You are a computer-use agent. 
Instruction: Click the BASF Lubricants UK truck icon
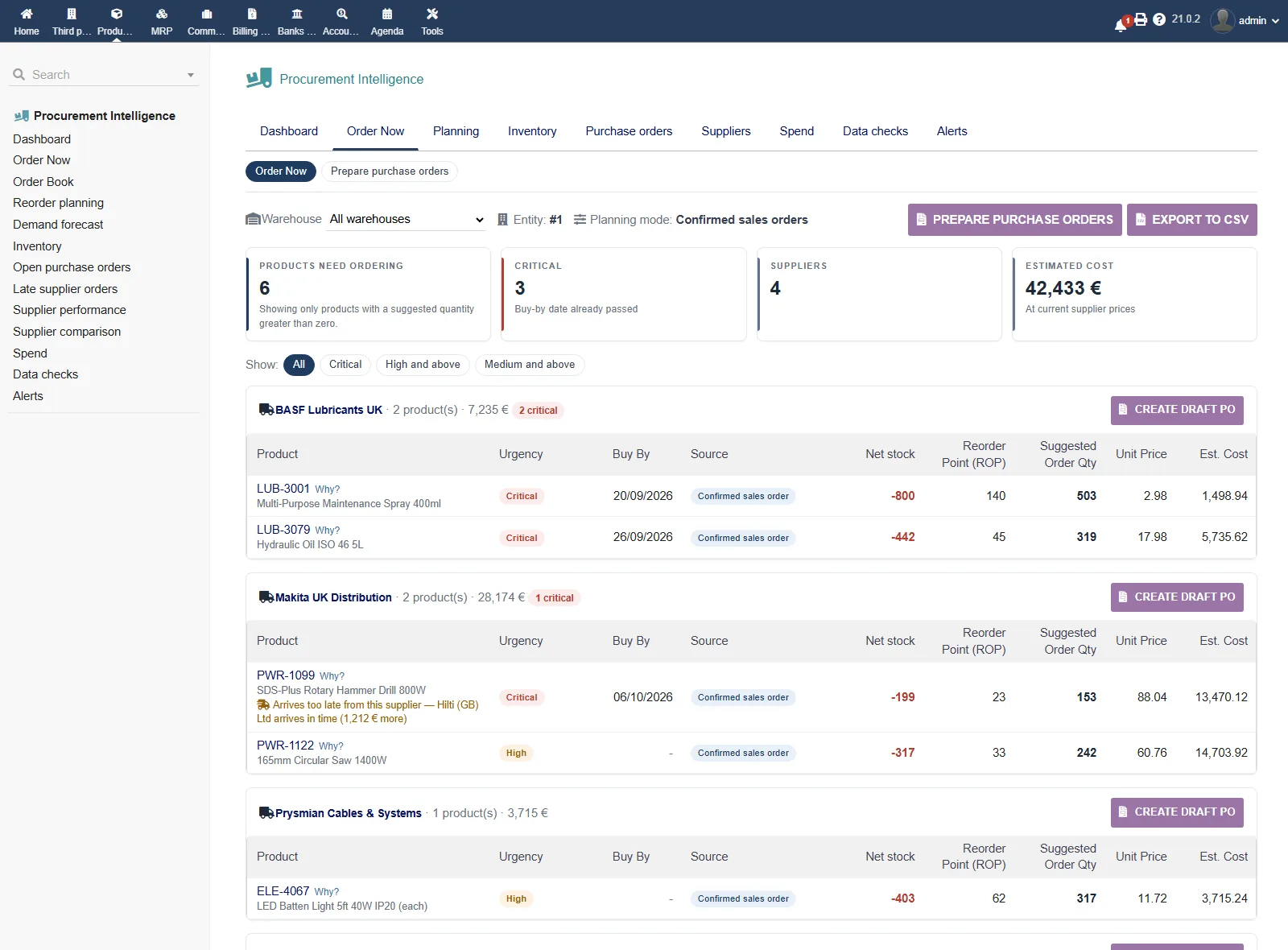click(266, 410)
